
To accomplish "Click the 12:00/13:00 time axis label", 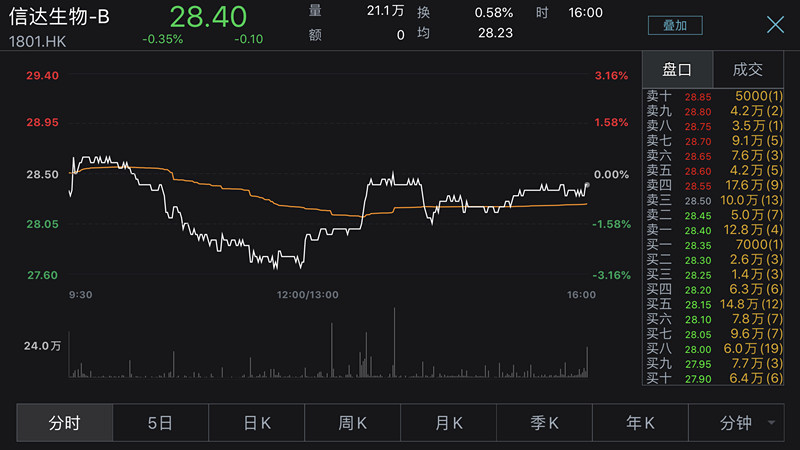I will (x=307, y=295).
